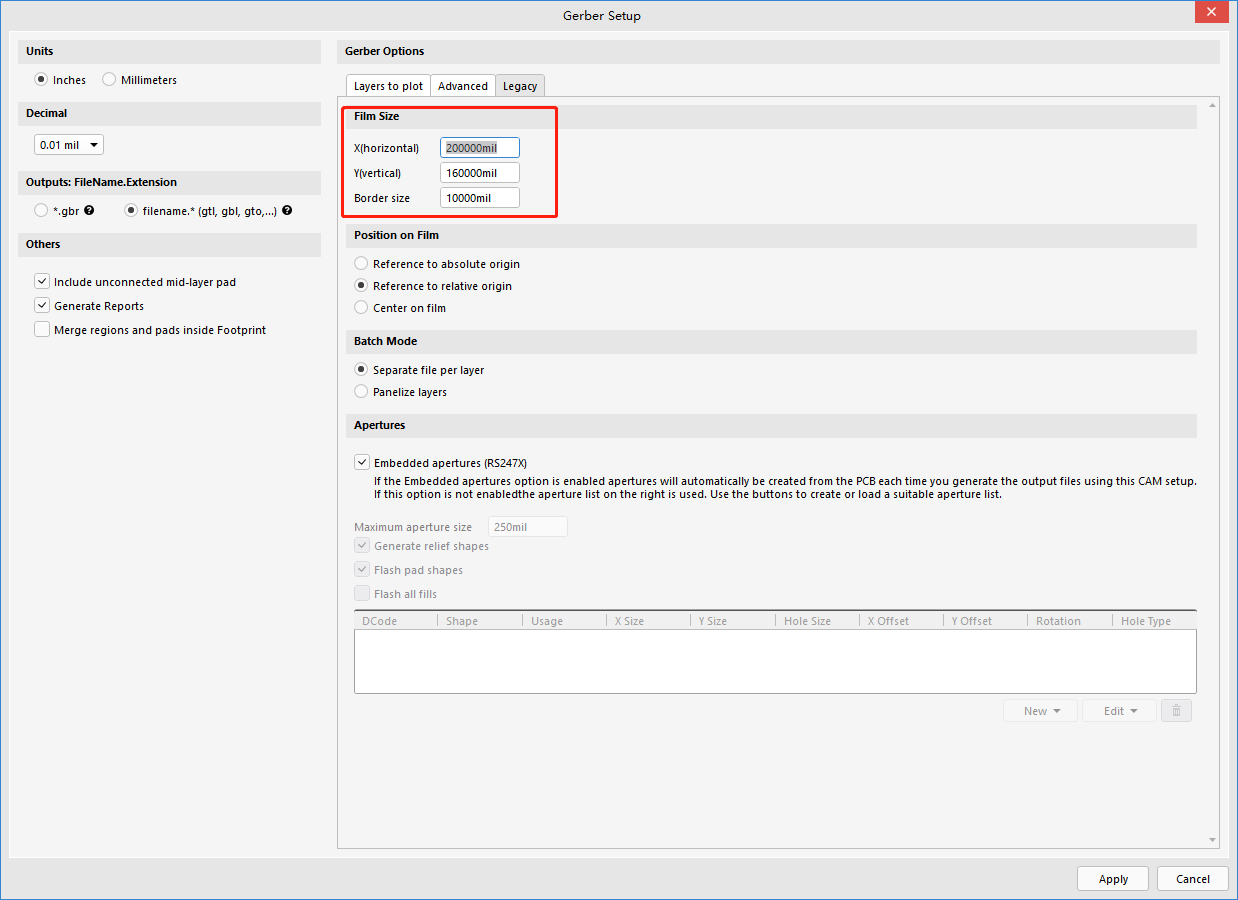Select Center on film position option
Screen dimensions: 1238x900
click(x=362, y=308)
